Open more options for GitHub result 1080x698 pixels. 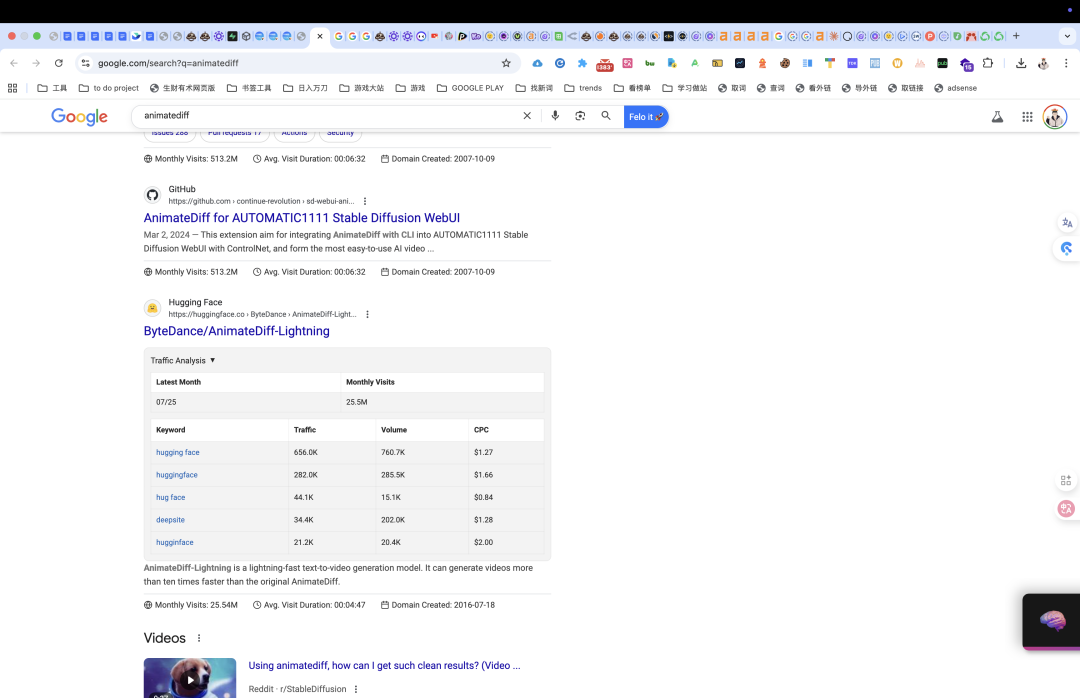pyautogui.click(x=365, y=201)
